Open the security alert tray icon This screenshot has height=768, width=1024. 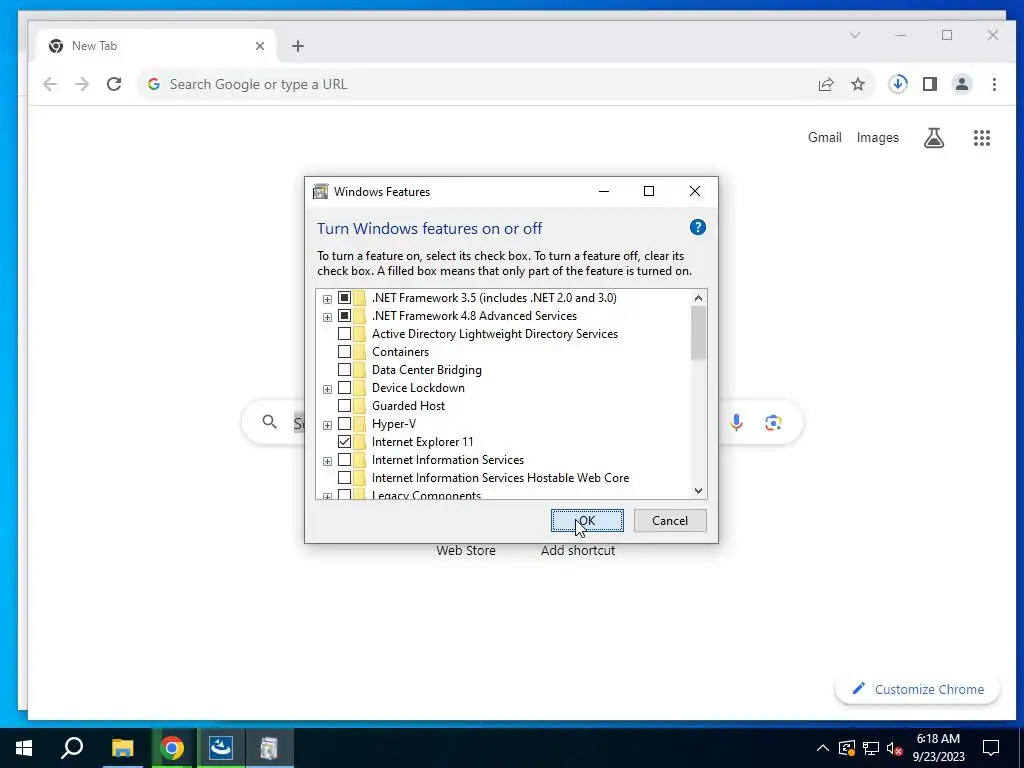pyautogui.click(x=846, y=748)
